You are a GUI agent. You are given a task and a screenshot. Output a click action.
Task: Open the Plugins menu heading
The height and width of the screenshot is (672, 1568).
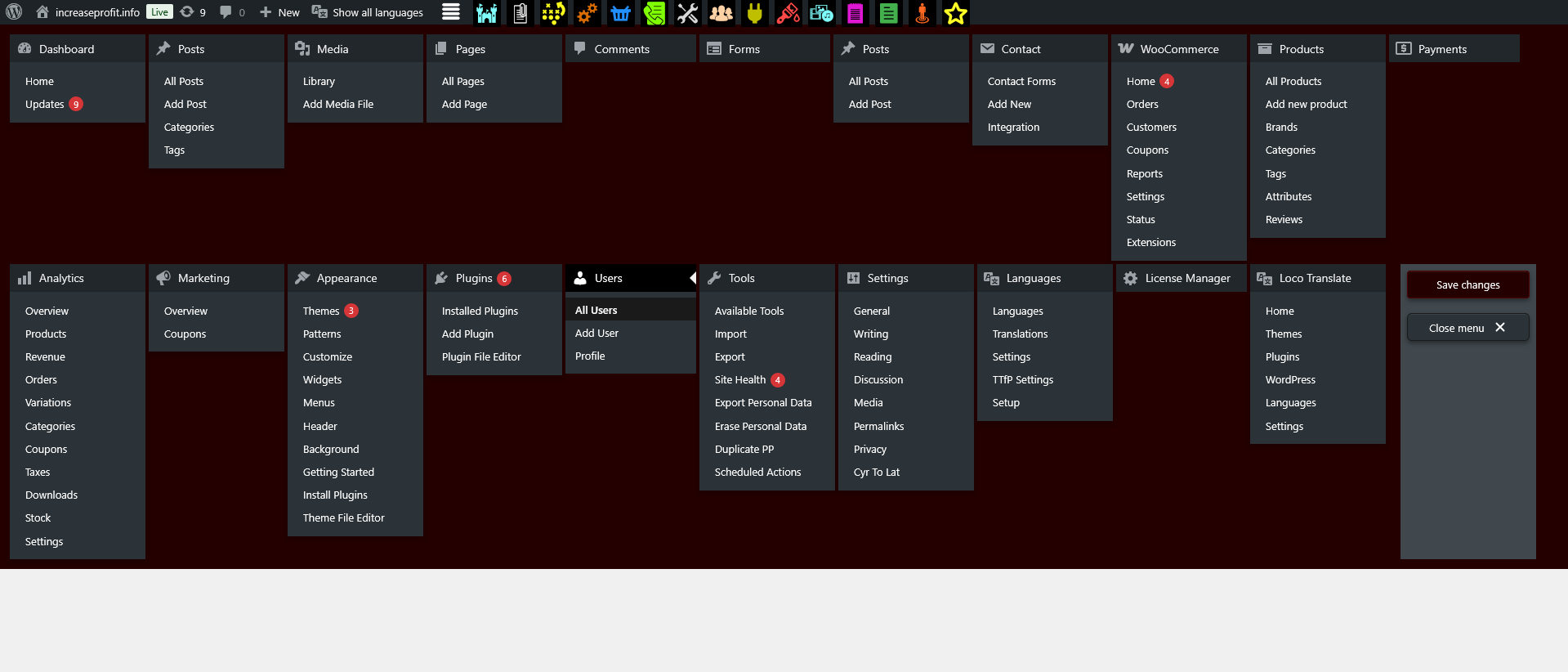tap(494, 278)
